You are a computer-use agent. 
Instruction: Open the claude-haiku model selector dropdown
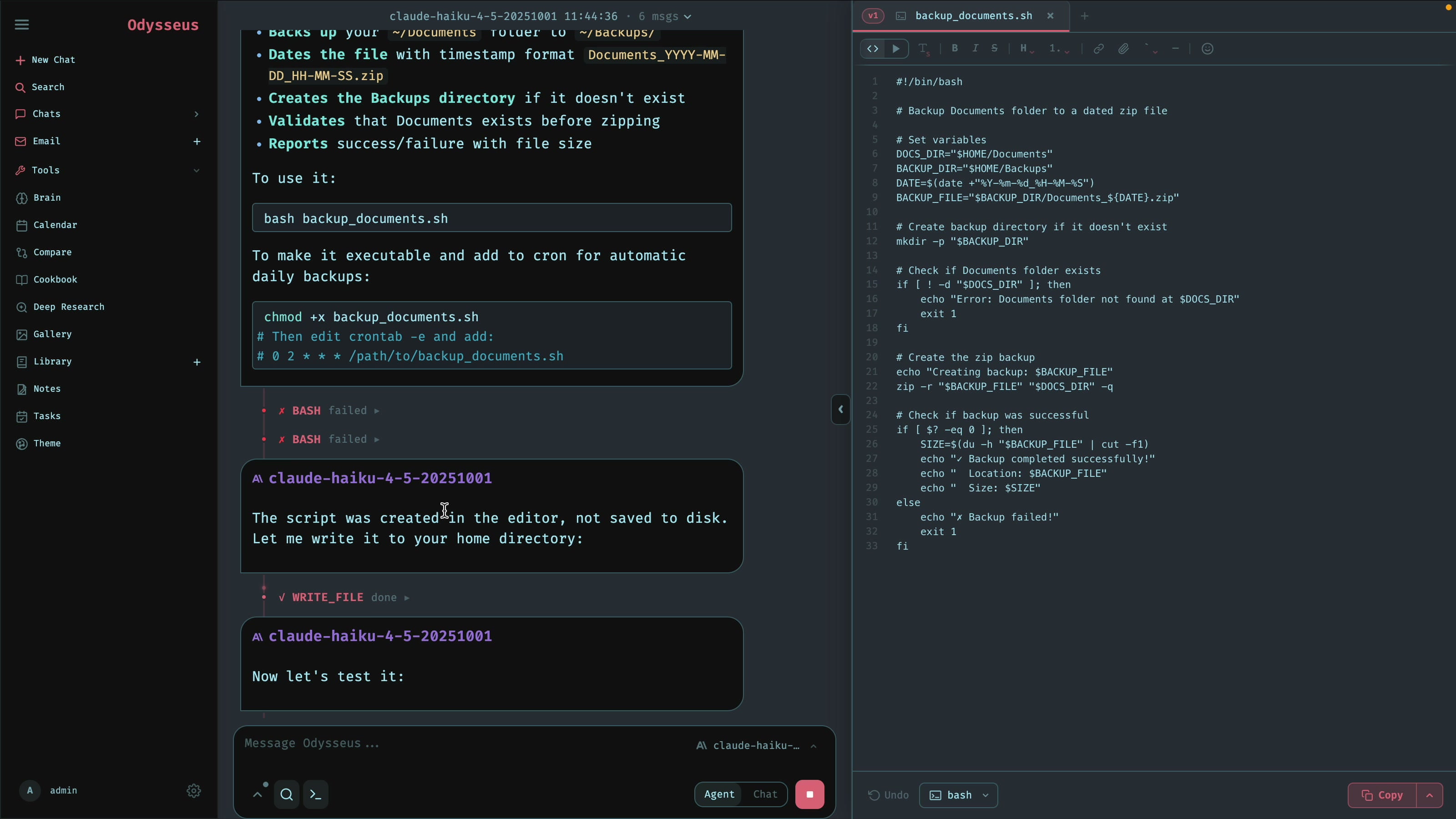[756, 746]
